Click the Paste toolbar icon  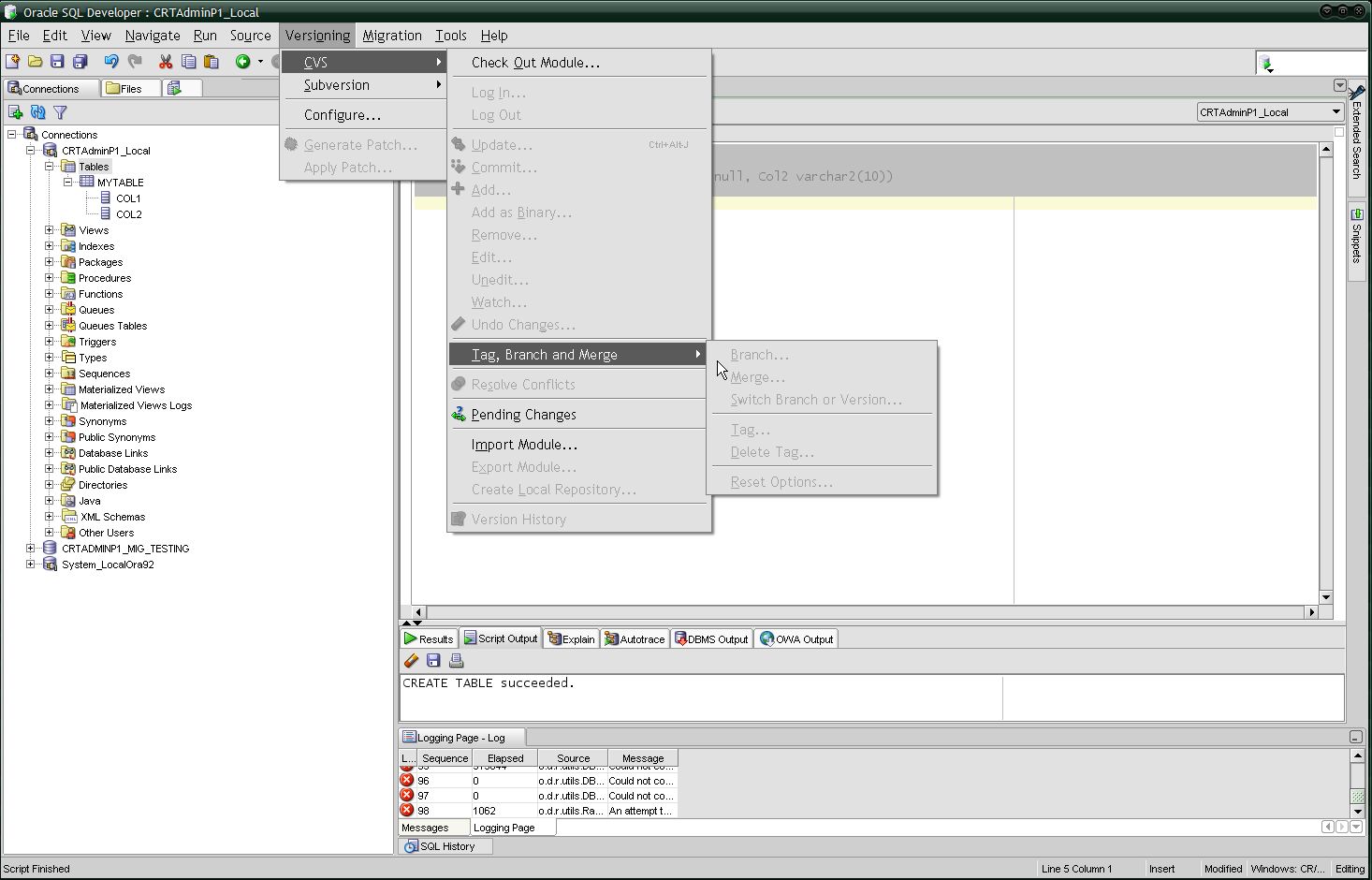[212, 62]
